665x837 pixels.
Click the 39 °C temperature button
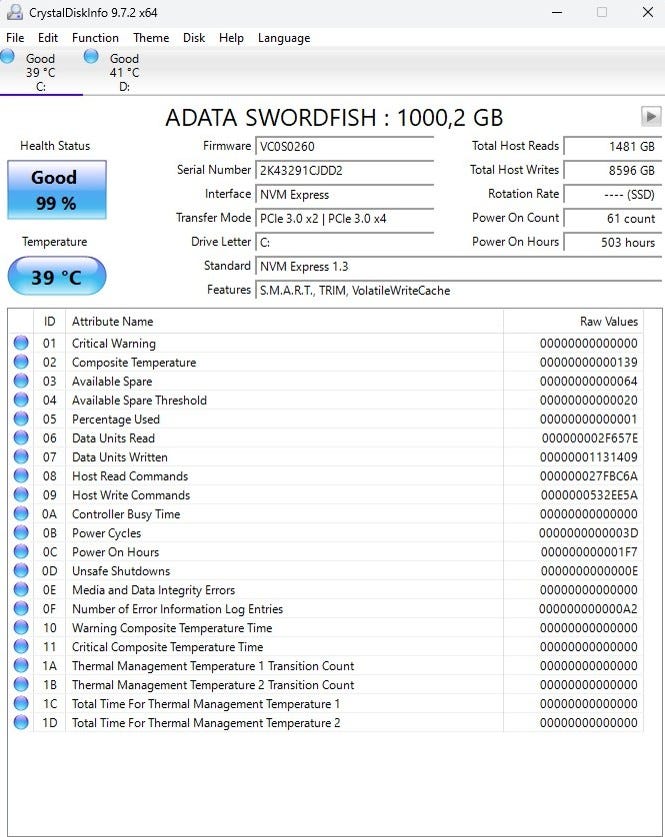pos(57,276)
